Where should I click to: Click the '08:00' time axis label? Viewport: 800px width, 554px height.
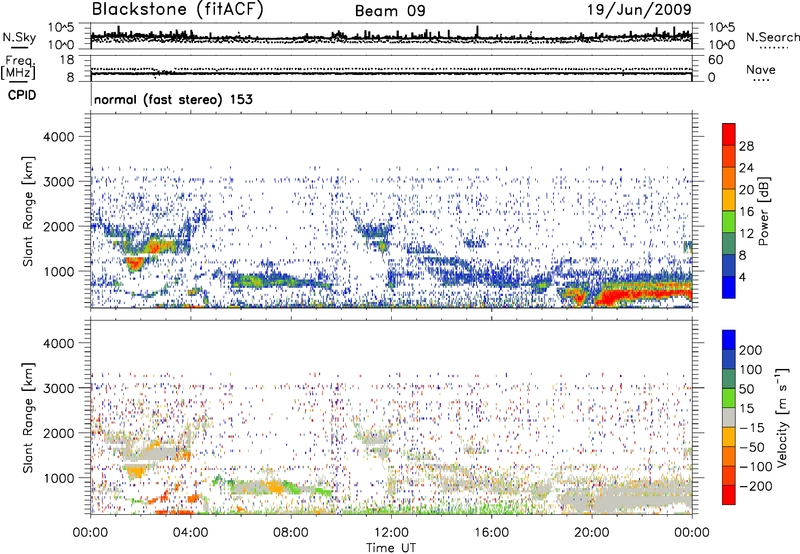[x=291, y=533]
